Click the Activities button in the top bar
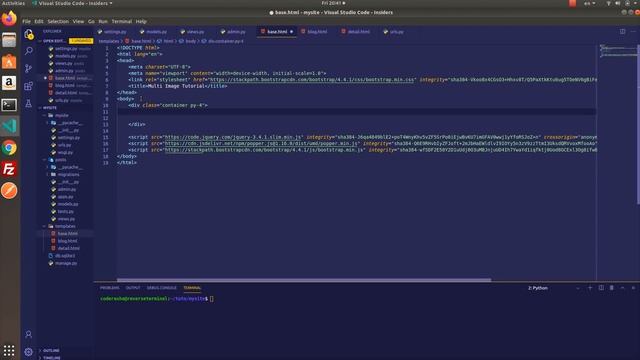The width and height of the screenshot is (640, 360). pos(13,3)
